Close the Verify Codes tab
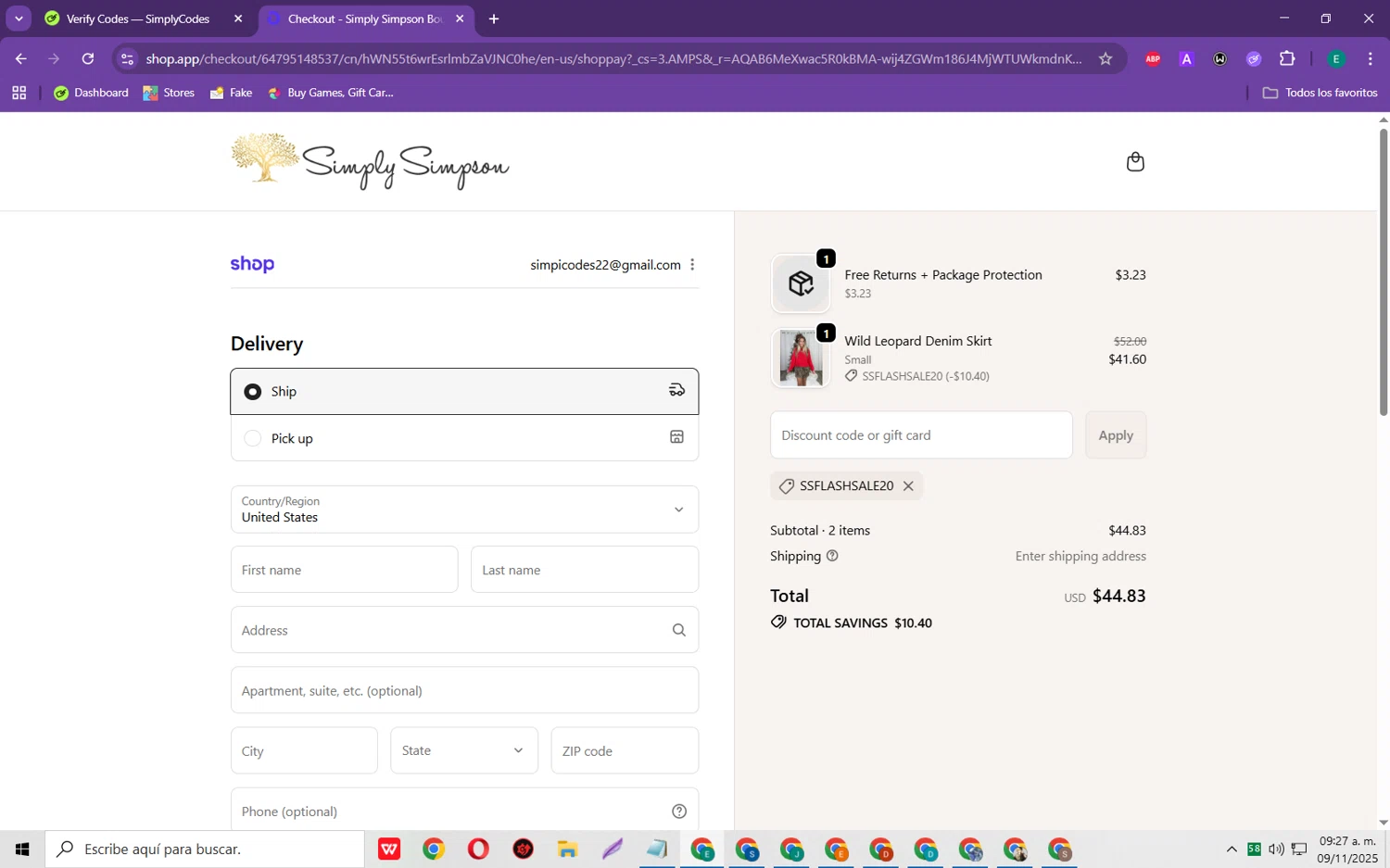 238,19
